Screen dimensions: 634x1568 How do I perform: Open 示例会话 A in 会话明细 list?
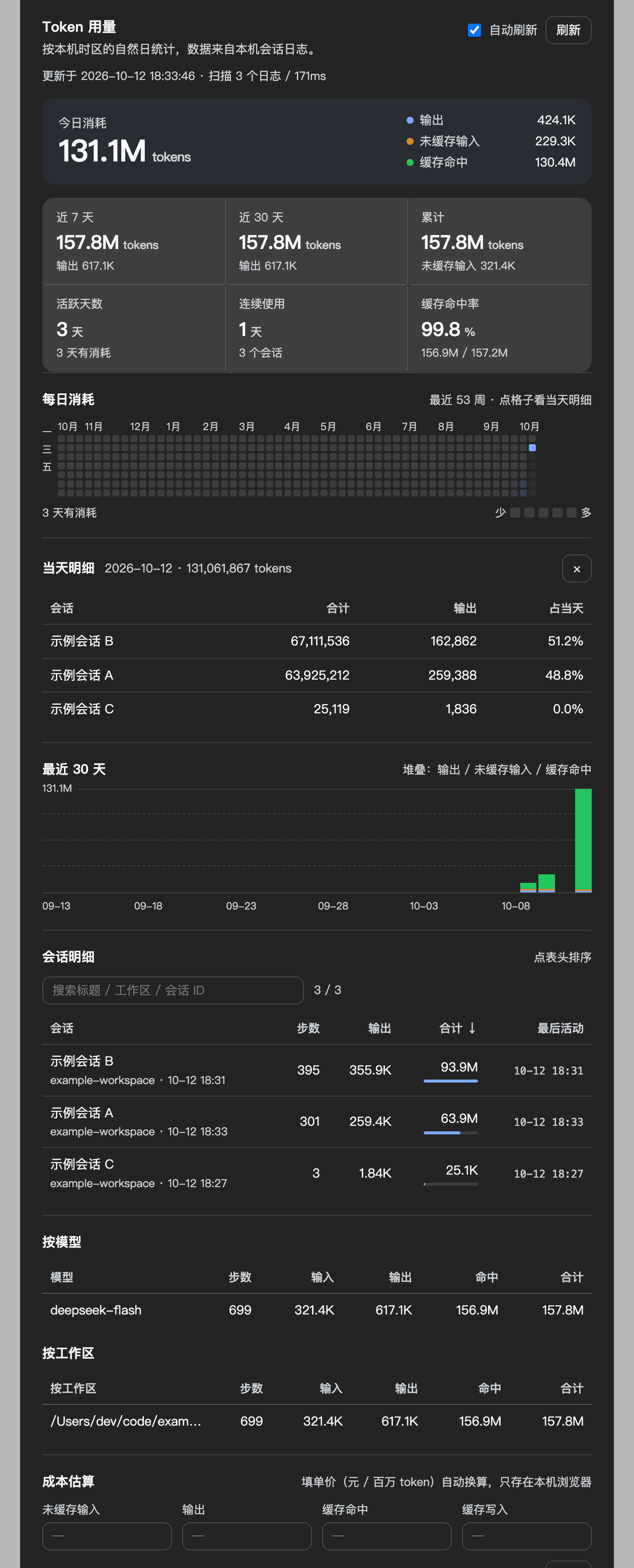click(316, 1122)
